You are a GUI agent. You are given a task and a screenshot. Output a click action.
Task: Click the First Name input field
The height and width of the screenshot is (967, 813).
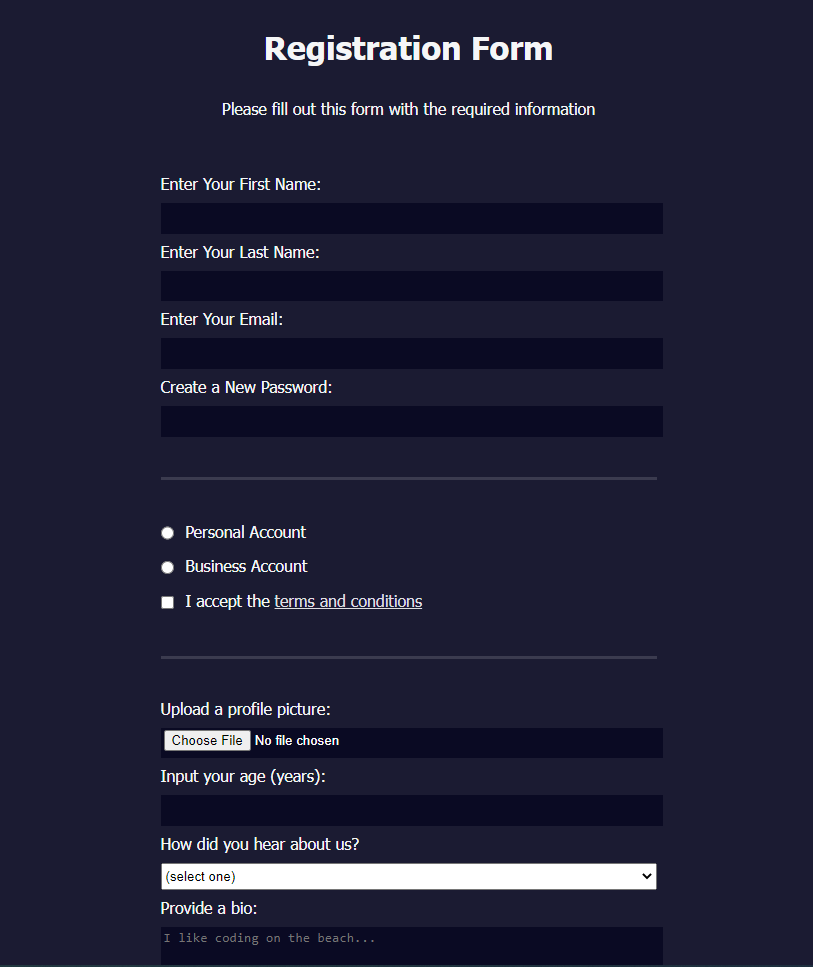pyautogui.click(x=411, y=218)
